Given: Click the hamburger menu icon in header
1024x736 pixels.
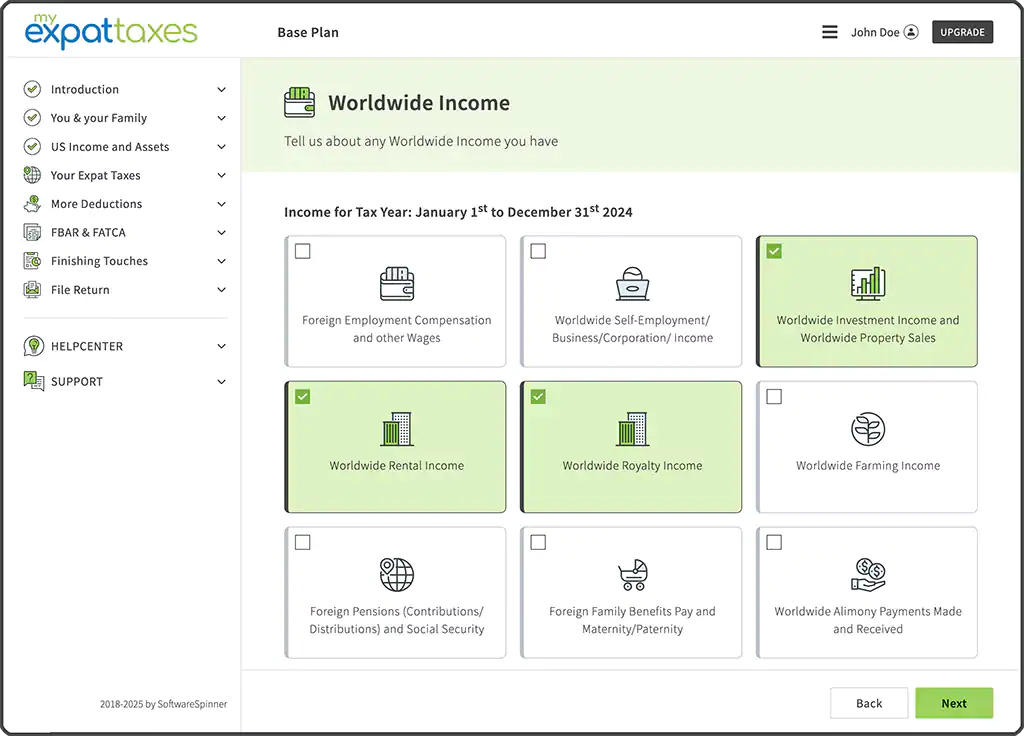Looking at the screenshot, I should pyautogui.click(x=829, y=32).
